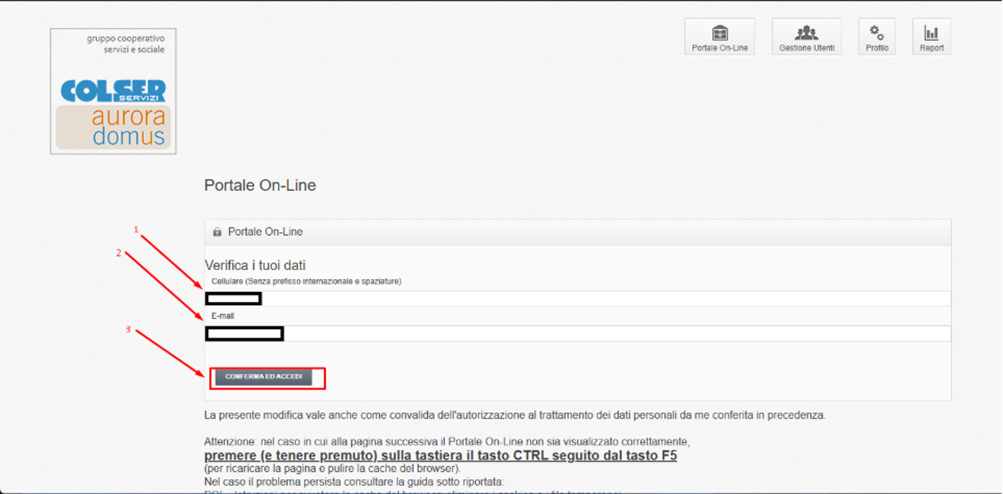
Task: Open Gestione Utenti people icon
Action: coord(806,32)
